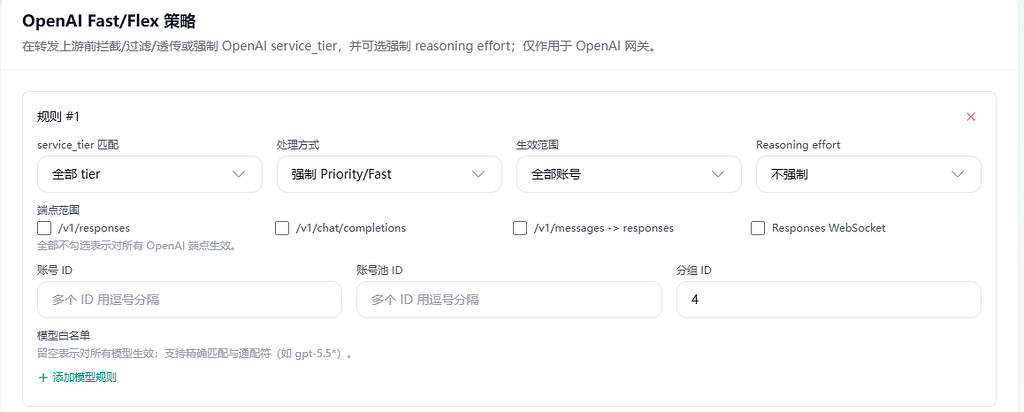This screenshot has width=1024, height=412.
Task: Check the /v1/chat/completions endpoint box
Action: click(282, 228)
